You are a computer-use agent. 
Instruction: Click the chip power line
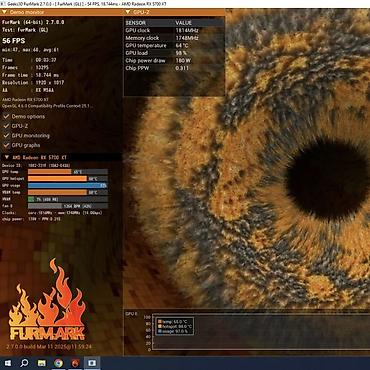click(31, 219)
